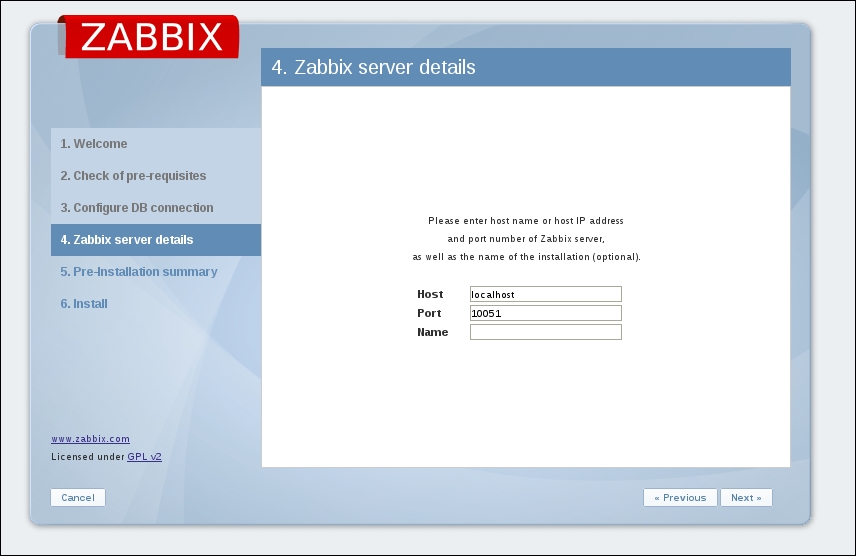Viewport: 856px width, 556px height.
Task: Go back with the Previous button
Action: [680, 498]
